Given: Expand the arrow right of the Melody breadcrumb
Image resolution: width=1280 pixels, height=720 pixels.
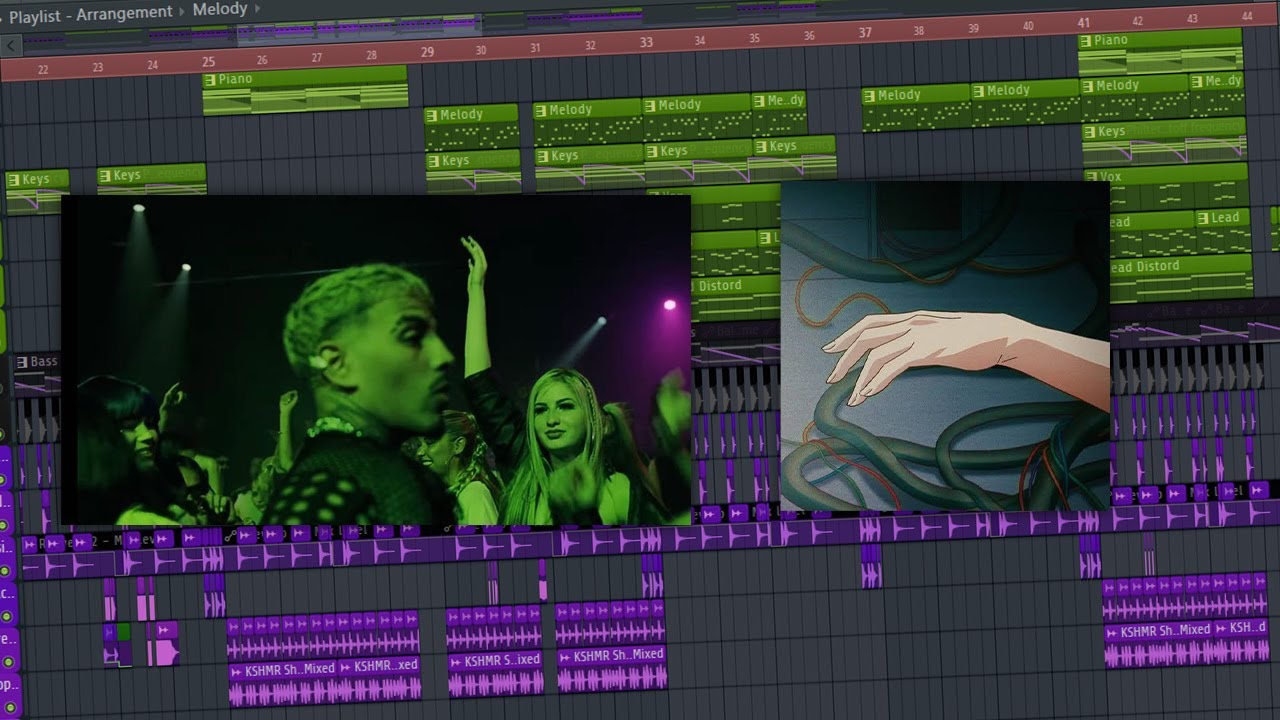Looking at the screenshot, I should tap(257, 8).
